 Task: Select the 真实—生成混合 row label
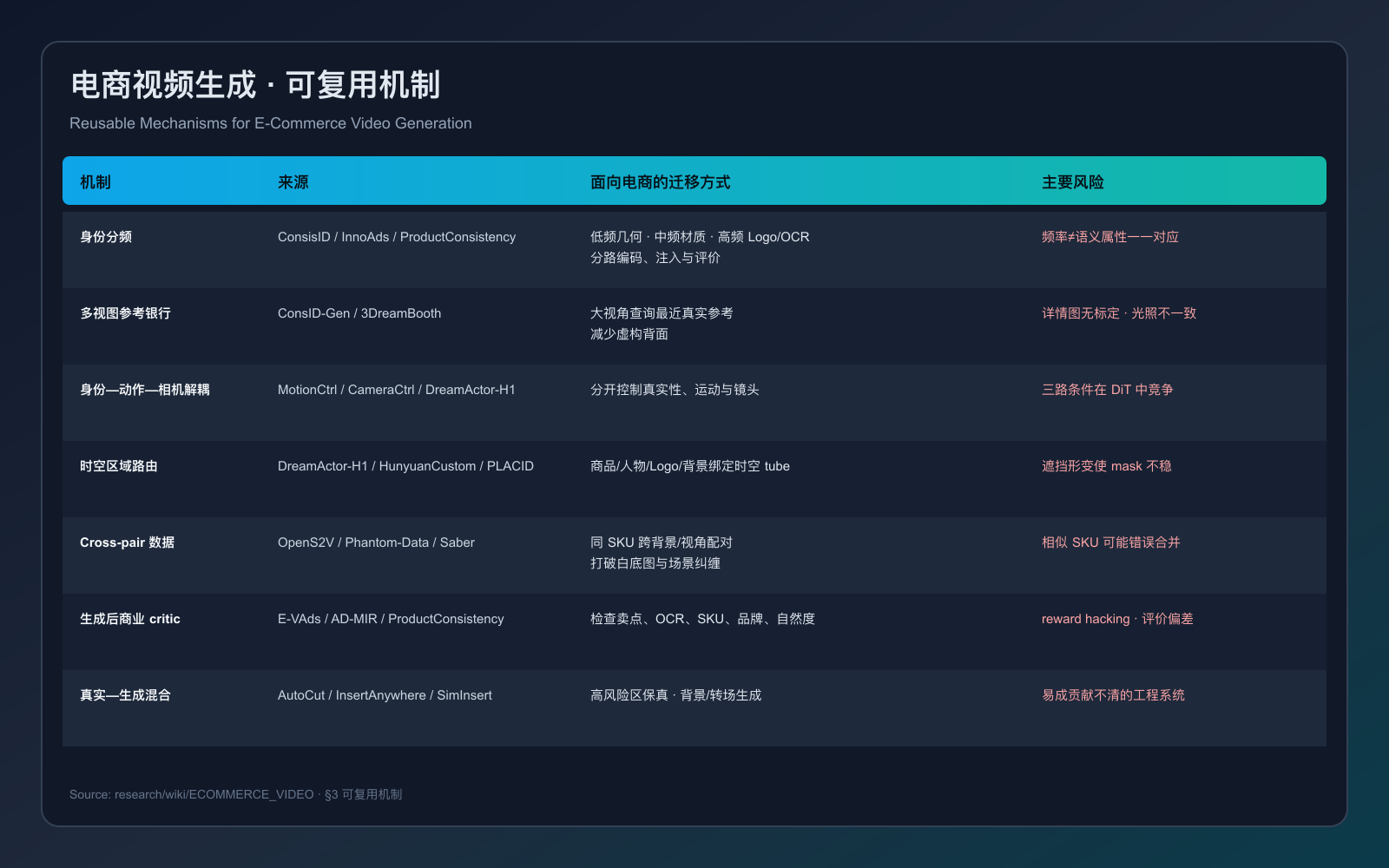click(125, 695)
